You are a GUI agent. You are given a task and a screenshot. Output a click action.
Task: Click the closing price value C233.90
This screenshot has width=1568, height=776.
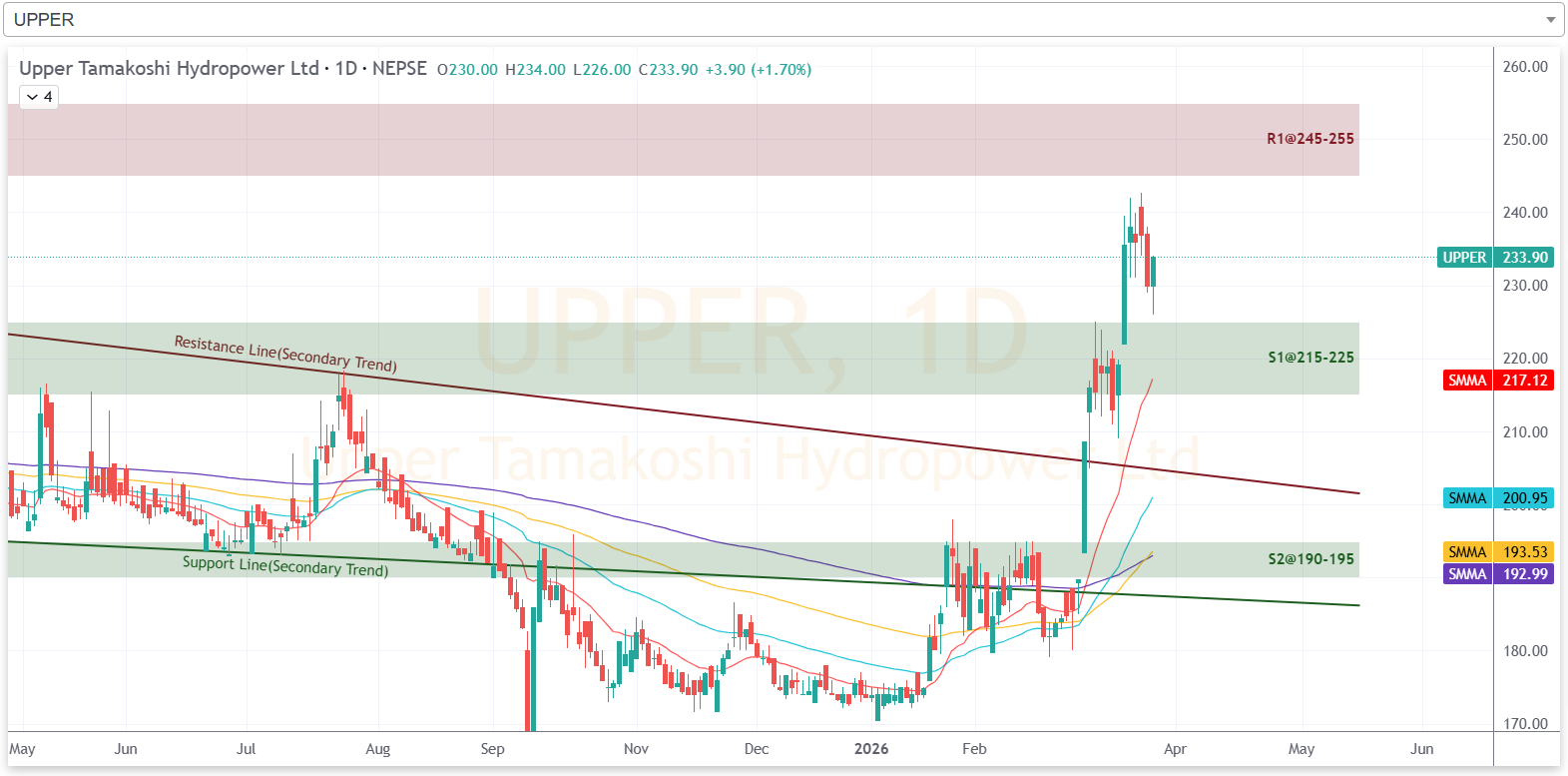coord(669,70)
